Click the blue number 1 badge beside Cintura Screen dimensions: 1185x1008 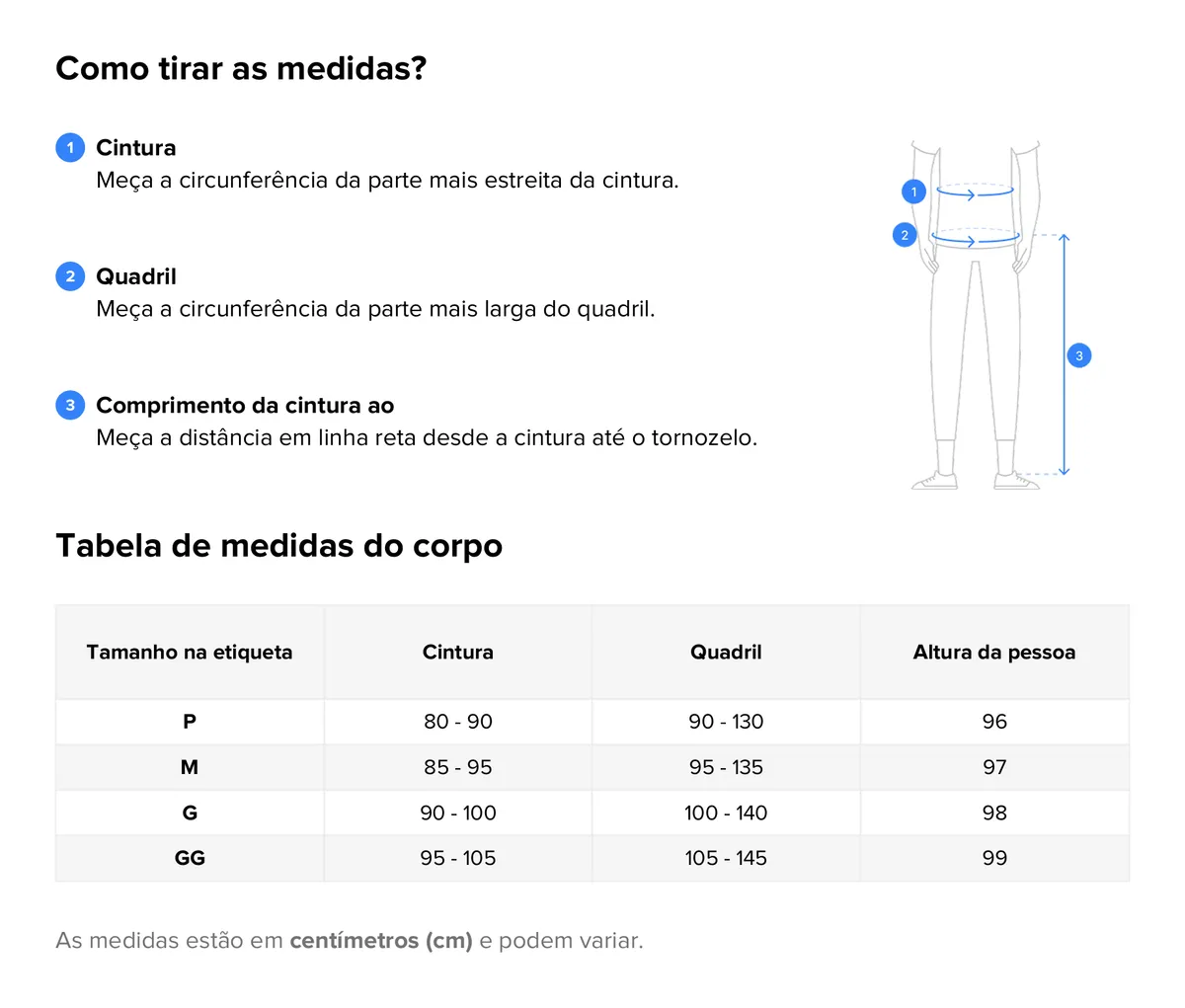(70, 148)
